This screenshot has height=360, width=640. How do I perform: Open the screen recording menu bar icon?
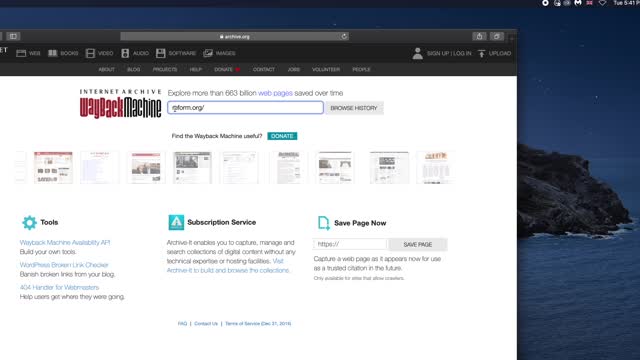pos(545,3)
